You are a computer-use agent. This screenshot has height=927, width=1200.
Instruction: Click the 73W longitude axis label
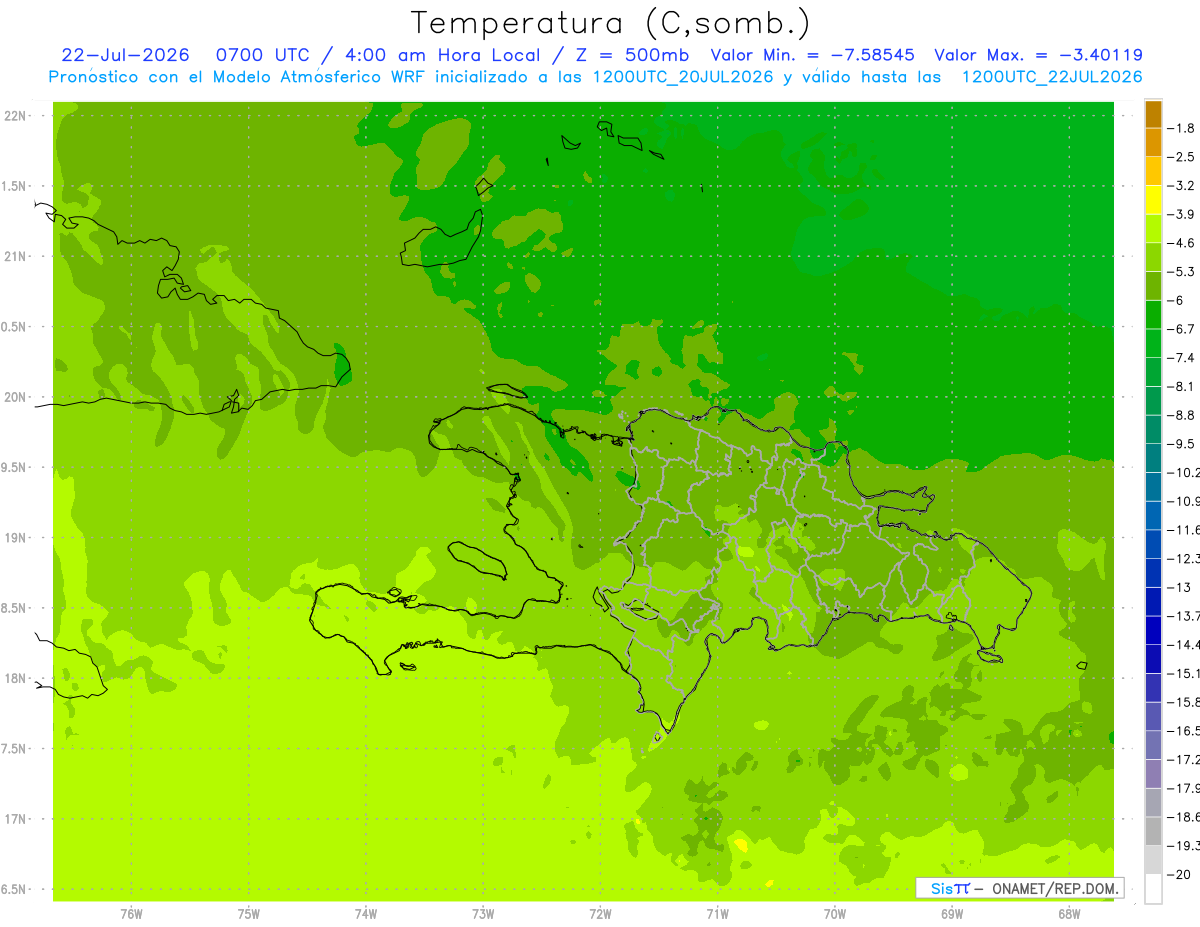(483, 913)
